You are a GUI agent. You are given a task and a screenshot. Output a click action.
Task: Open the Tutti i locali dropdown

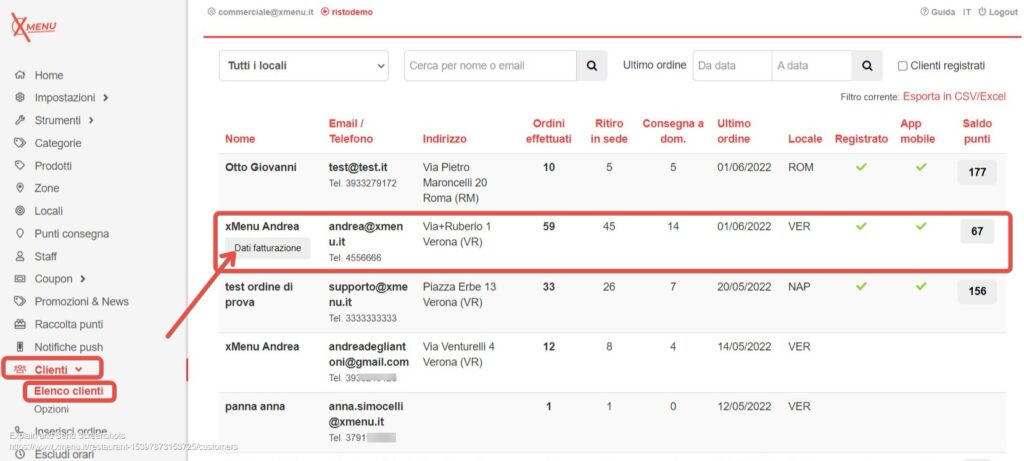tap(304, 66)
